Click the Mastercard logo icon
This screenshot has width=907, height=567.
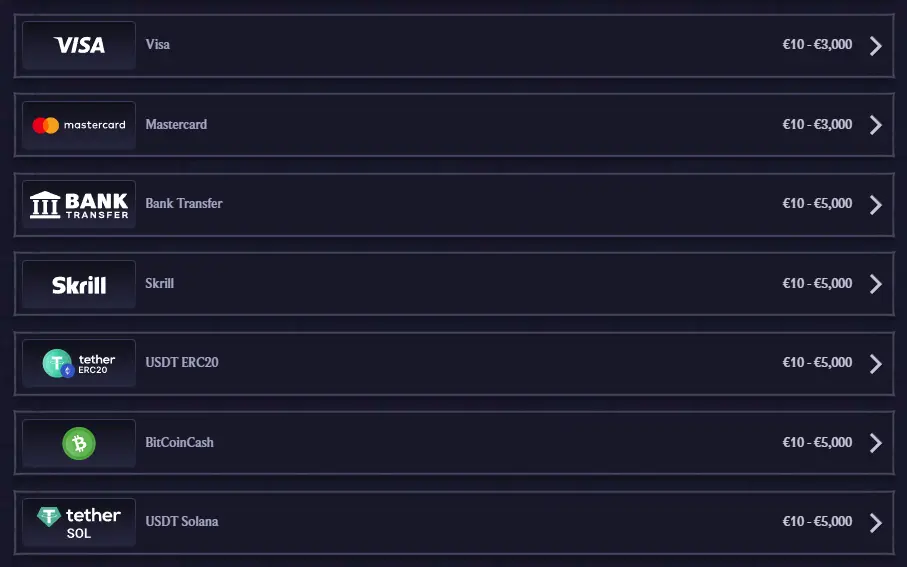[x=79, y=125]
